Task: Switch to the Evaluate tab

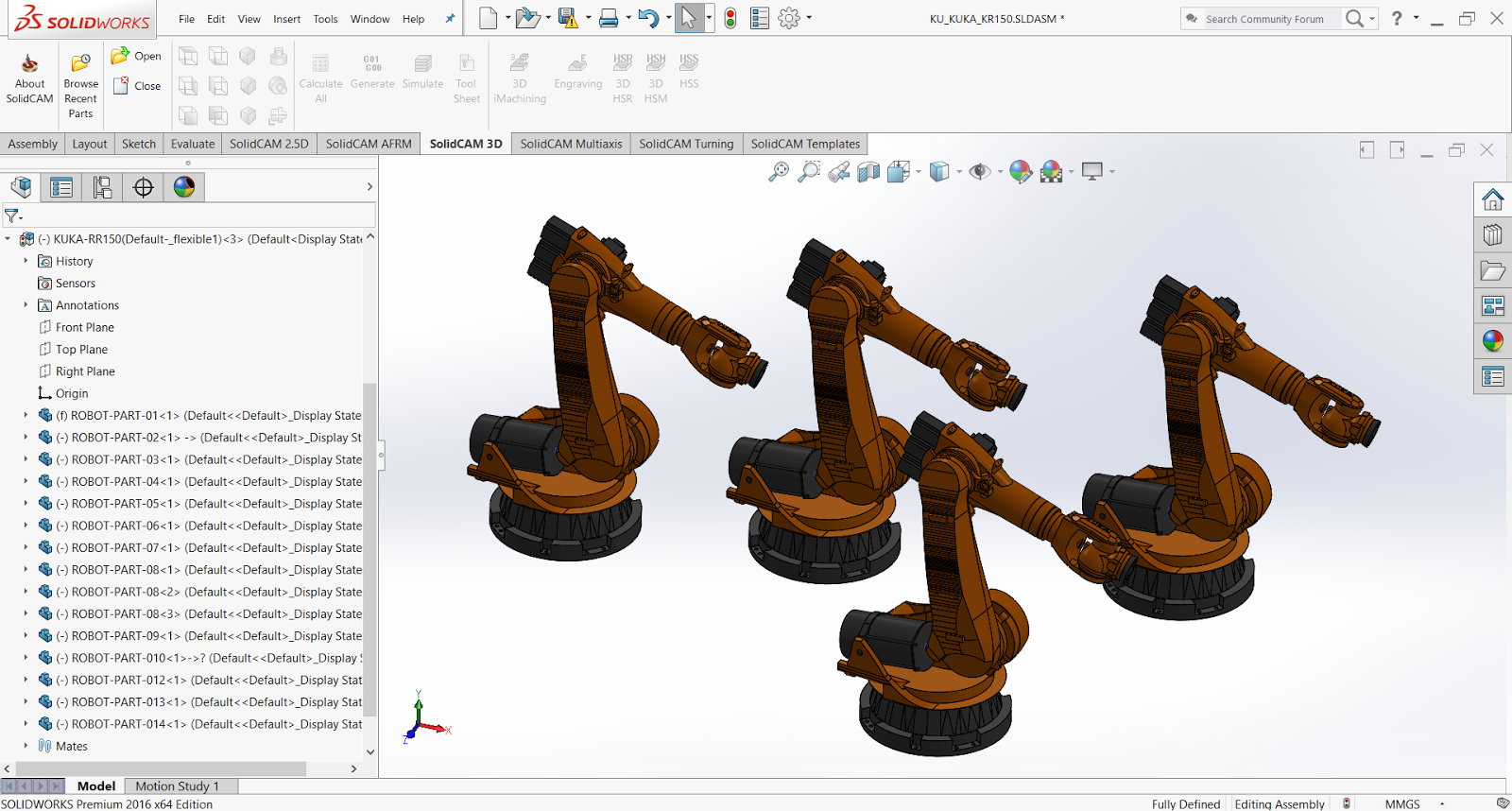Action: coord(193,144)
